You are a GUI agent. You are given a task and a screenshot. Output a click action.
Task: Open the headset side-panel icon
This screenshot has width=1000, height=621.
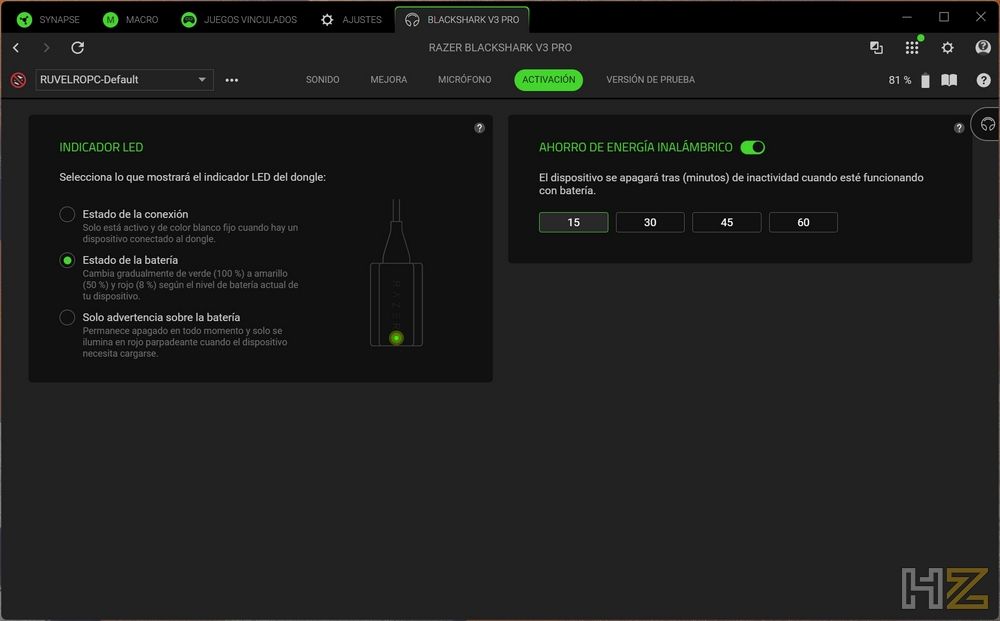(x=987, y=124)
